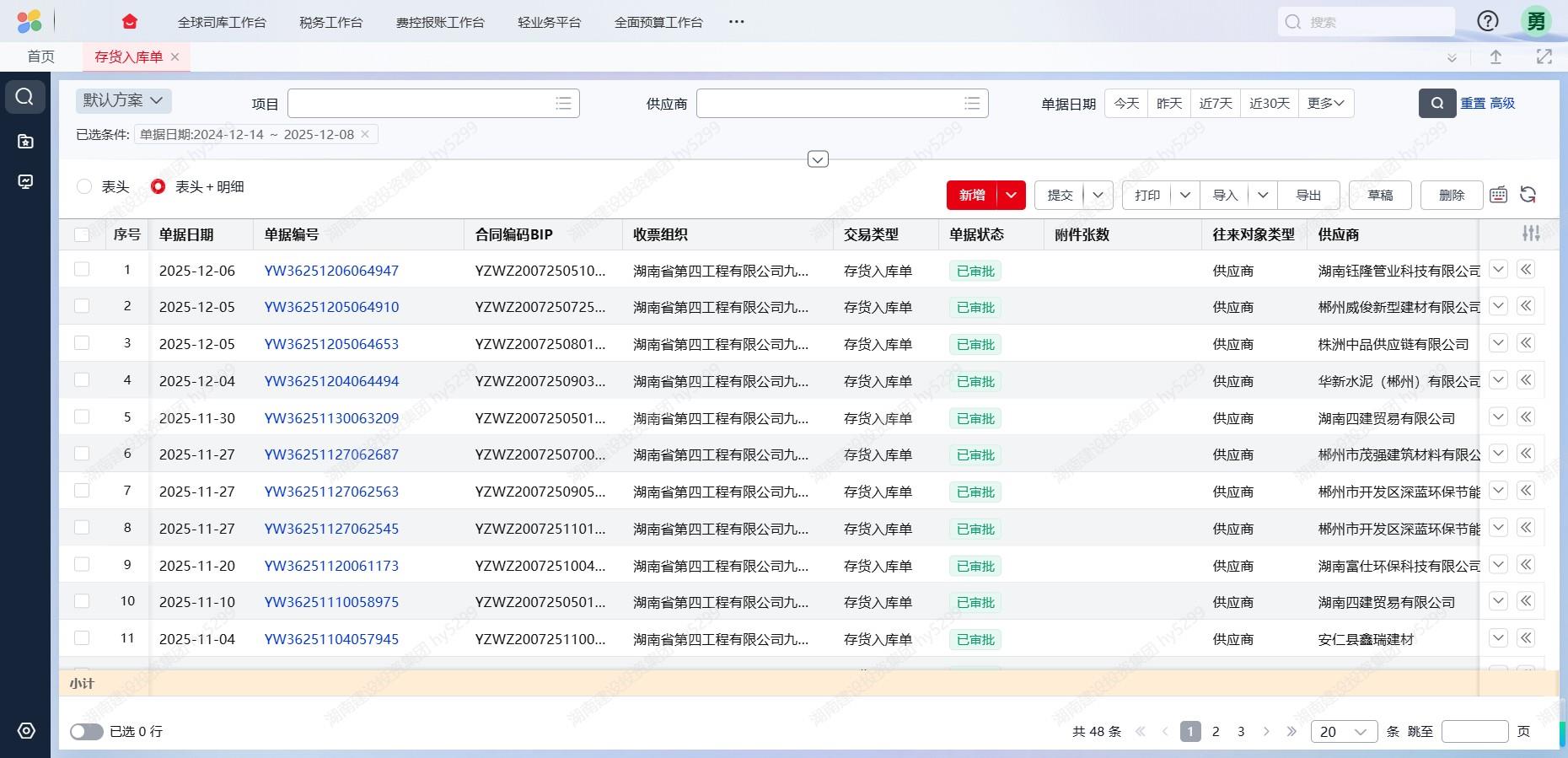
Task: Open the 税务工作台 menu item
Action: click(x=330, y=22)
